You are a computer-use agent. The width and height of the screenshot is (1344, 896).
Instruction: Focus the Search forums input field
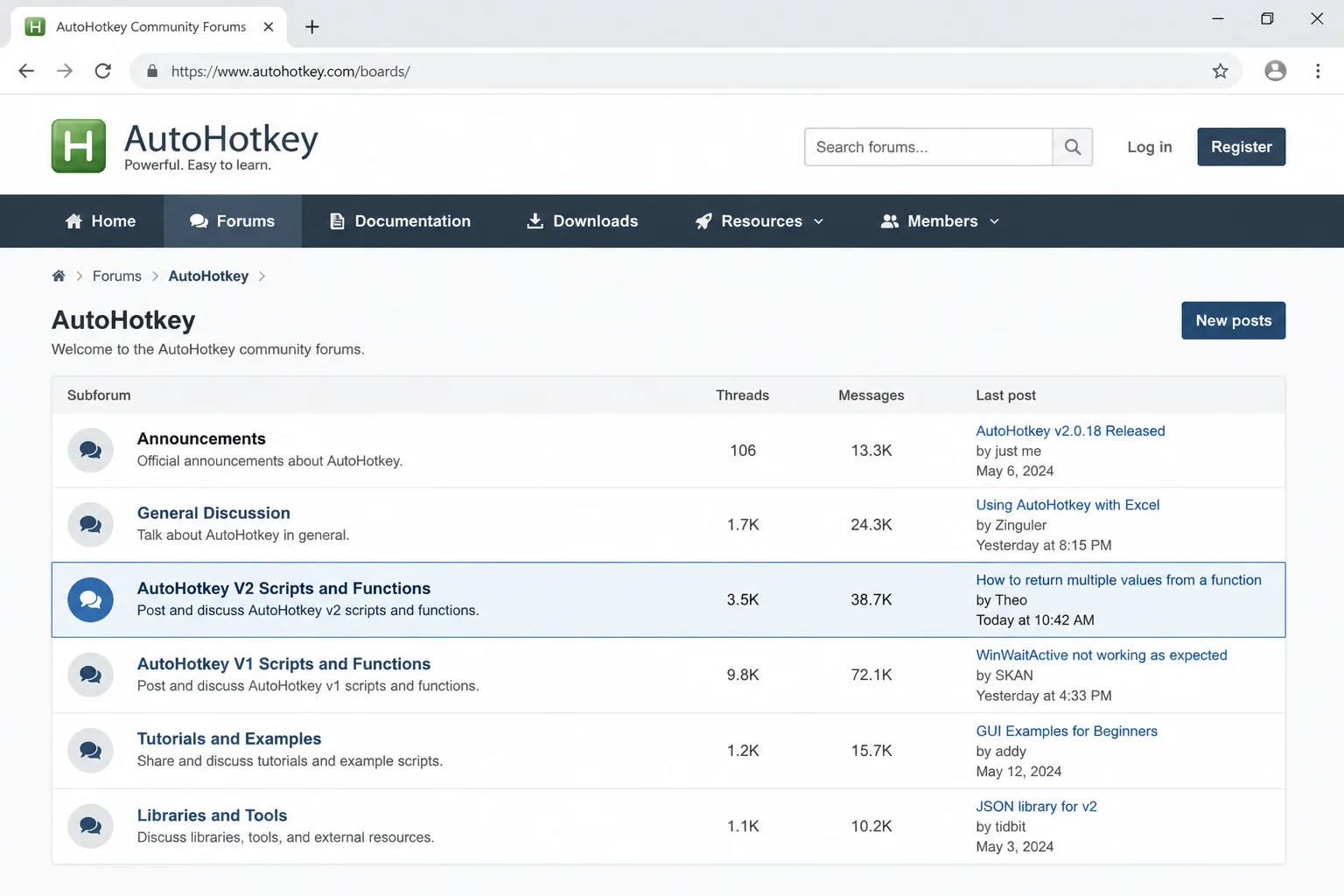[x=927, y=147]
